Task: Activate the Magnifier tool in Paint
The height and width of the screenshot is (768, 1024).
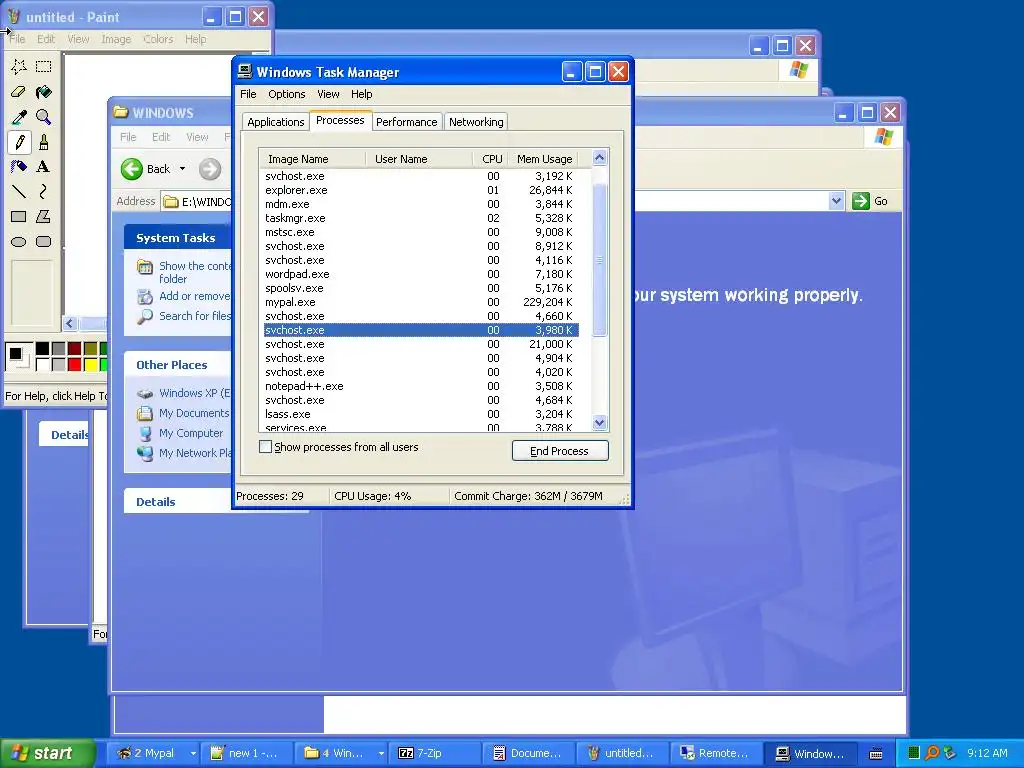Action: click(44, 117)
